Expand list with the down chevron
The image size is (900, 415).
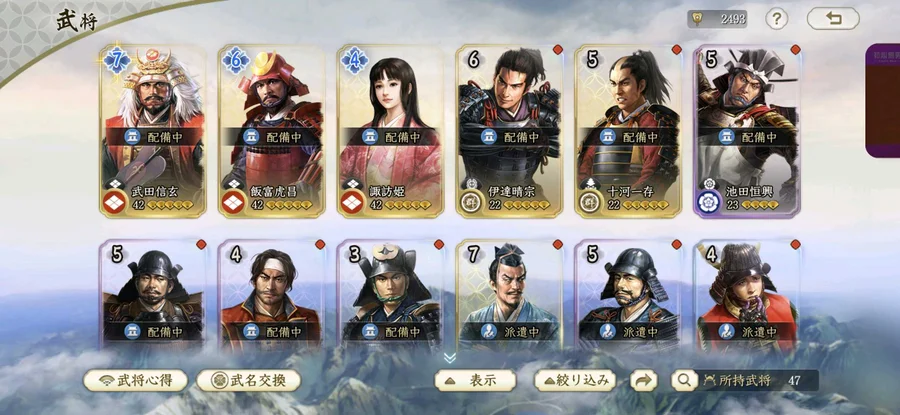click(449, 358)
